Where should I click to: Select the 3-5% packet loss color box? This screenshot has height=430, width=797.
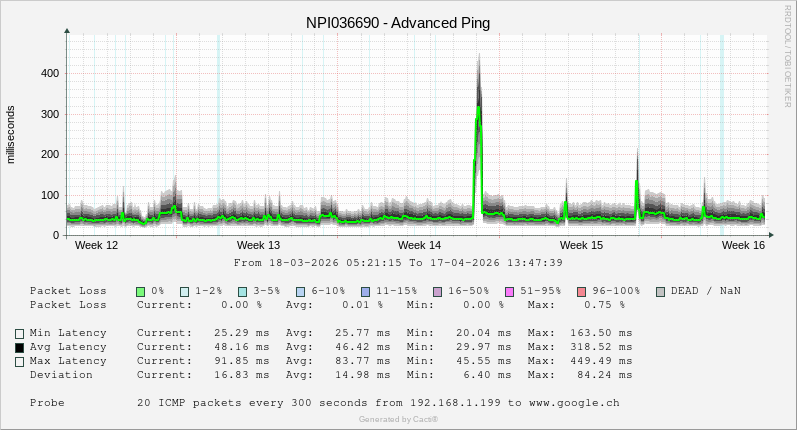[x=243, y=291]
